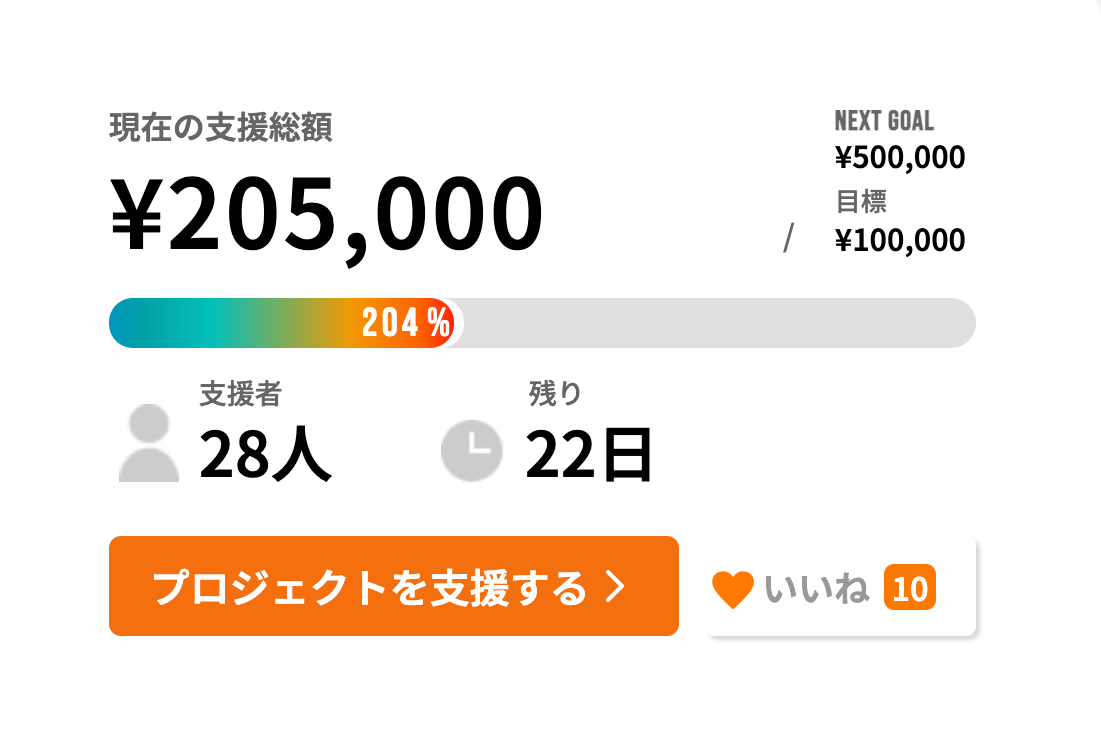1101x734 pixels.
Task: Click the orange like count badge 10
Action: [910, 587]
